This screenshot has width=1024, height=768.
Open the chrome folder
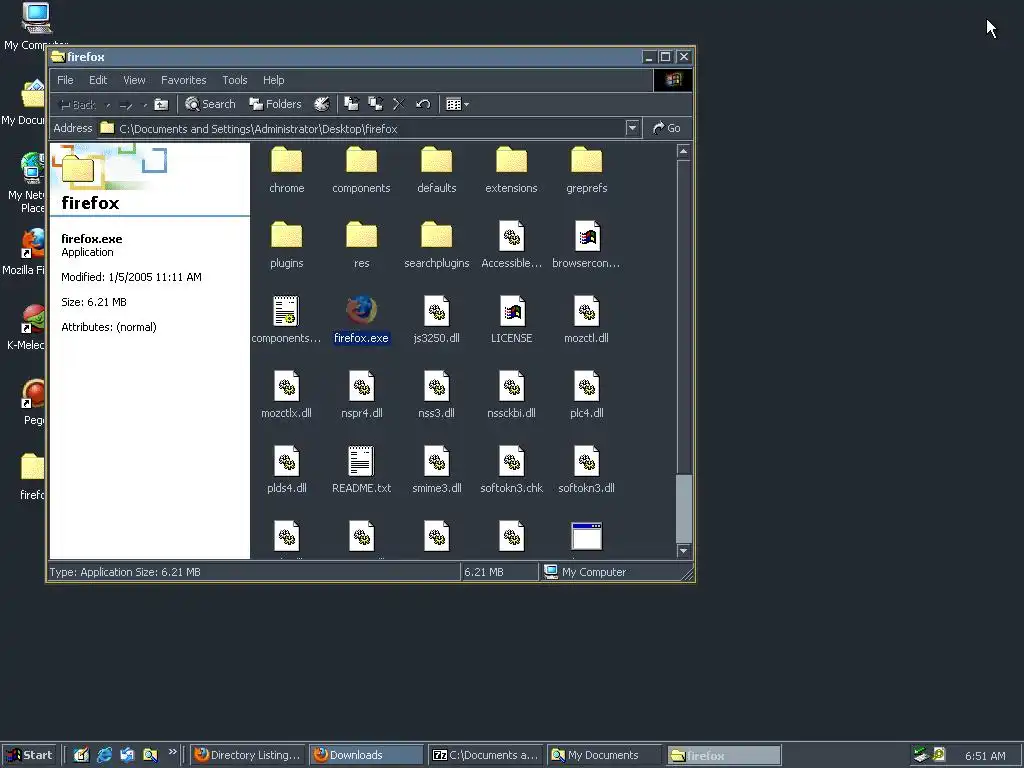coord(287,170)
